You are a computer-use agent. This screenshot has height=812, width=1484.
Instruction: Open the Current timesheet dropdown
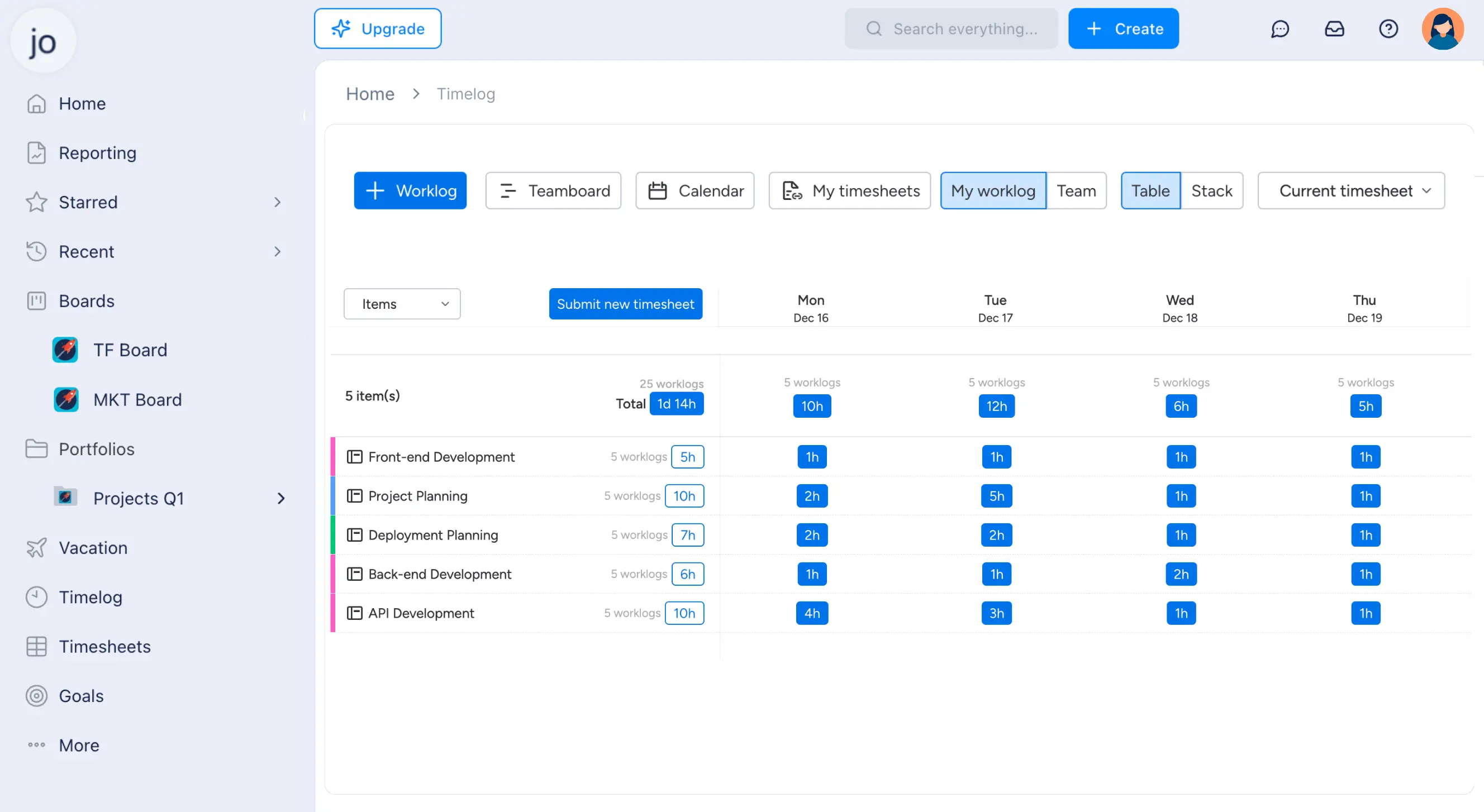tap(1351, 190)
